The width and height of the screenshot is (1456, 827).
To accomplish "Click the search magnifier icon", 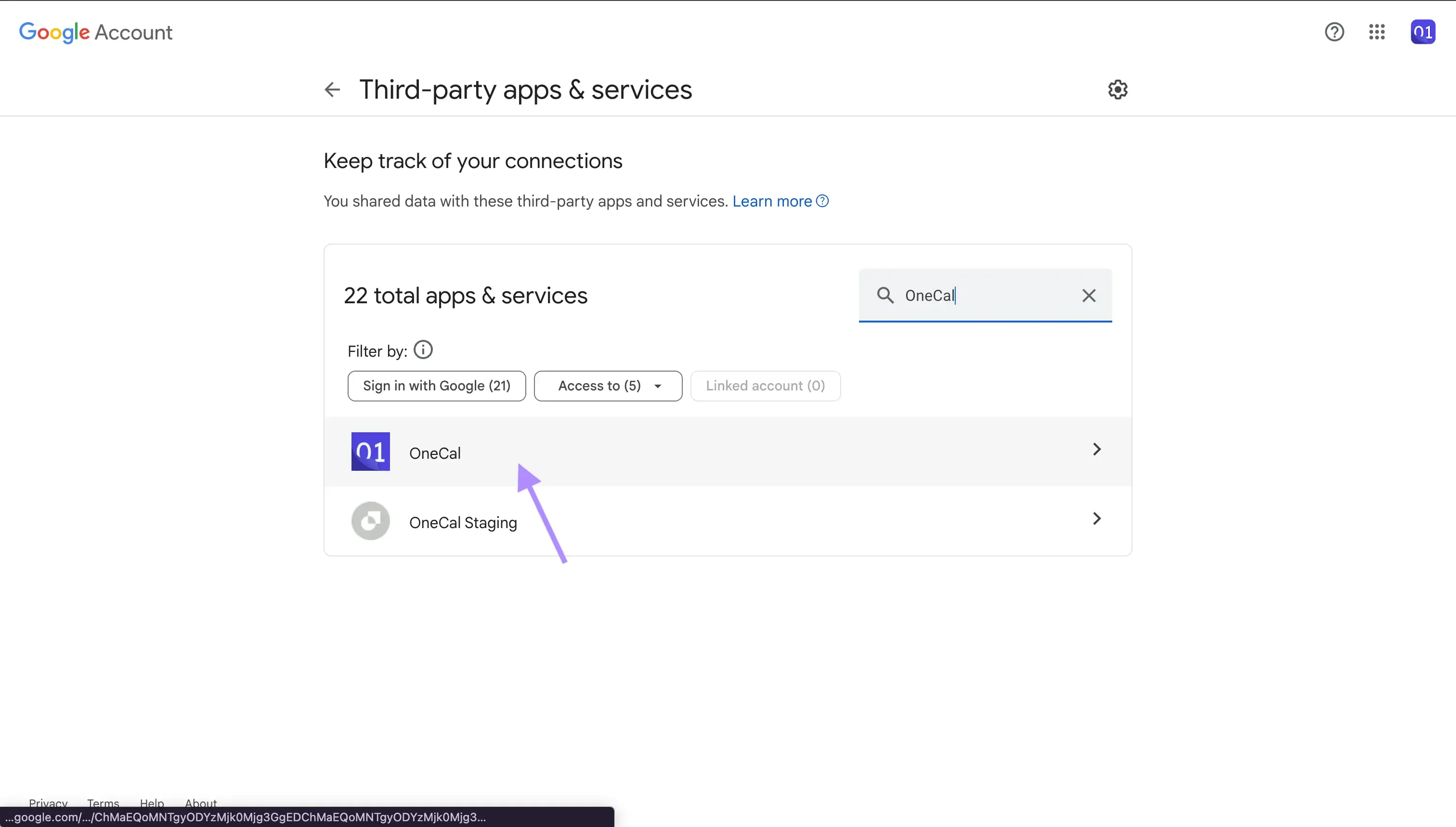I will pos(885,296).
